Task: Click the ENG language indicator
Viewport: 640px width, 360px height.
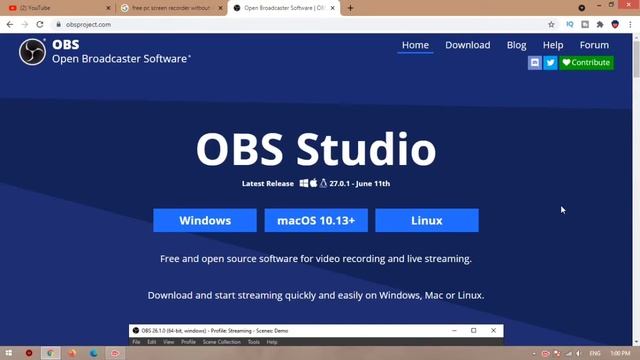Action: [x=595, y=353]
